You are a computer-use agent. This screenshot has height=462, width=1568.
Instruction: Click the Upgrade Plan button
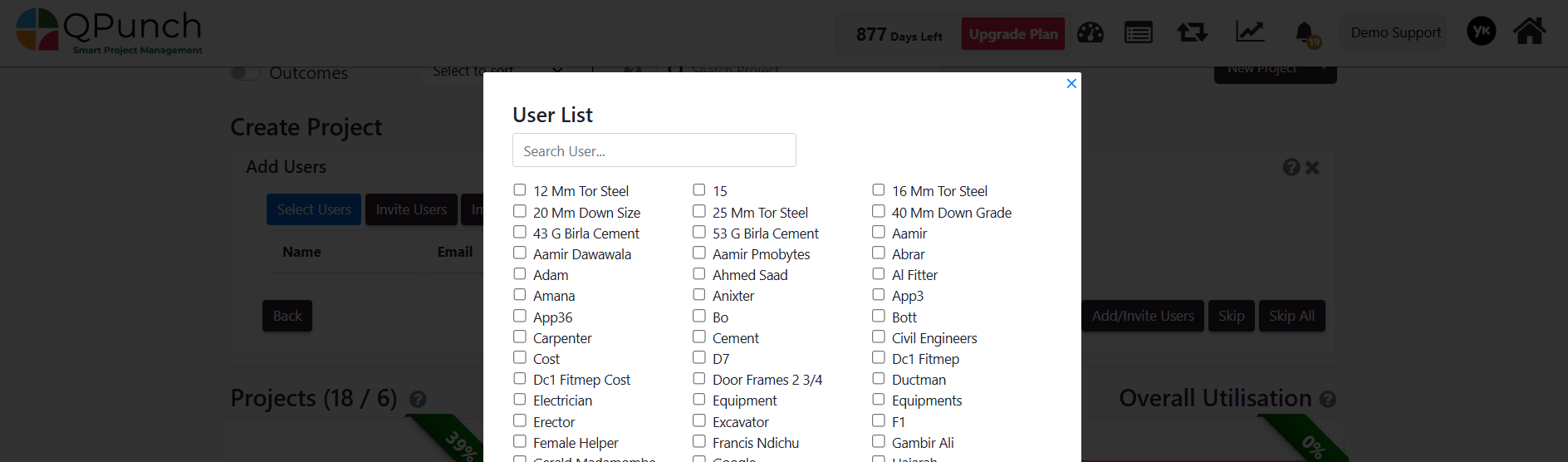1013,34
